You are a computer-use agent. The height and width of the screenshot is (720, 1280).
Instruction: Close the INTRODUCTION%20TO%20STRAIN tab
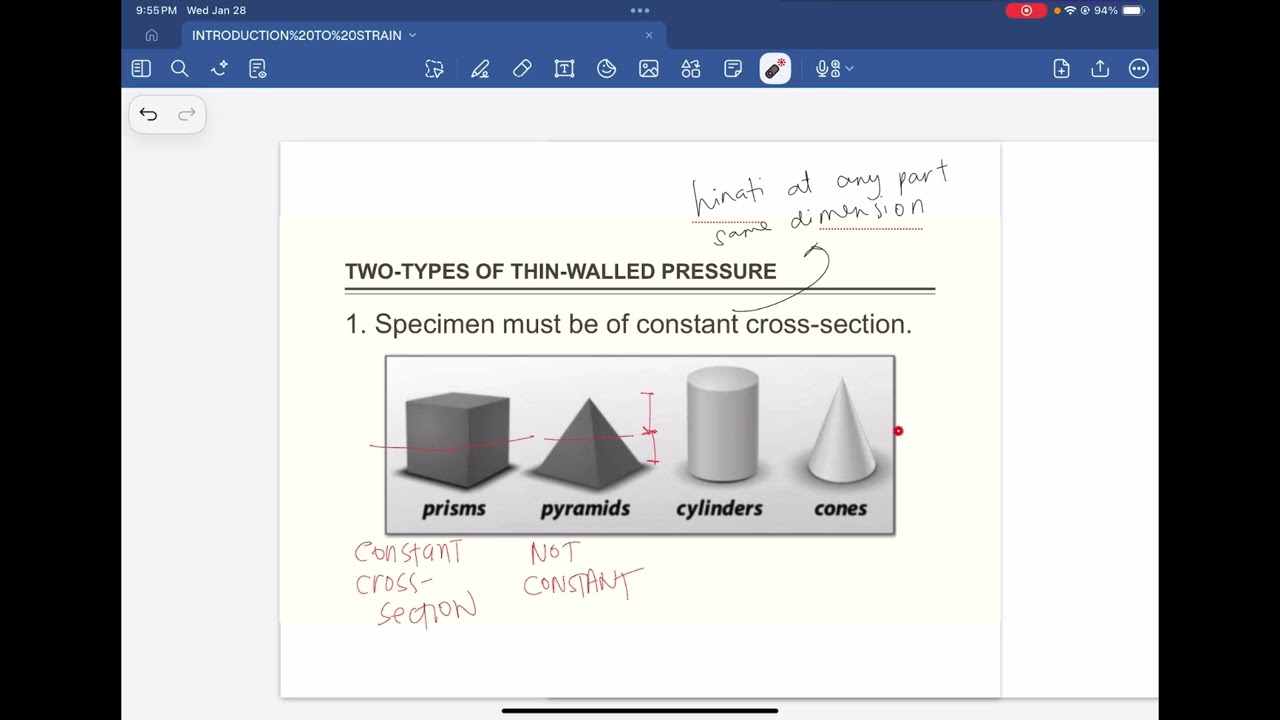click(x=649, y=35)
